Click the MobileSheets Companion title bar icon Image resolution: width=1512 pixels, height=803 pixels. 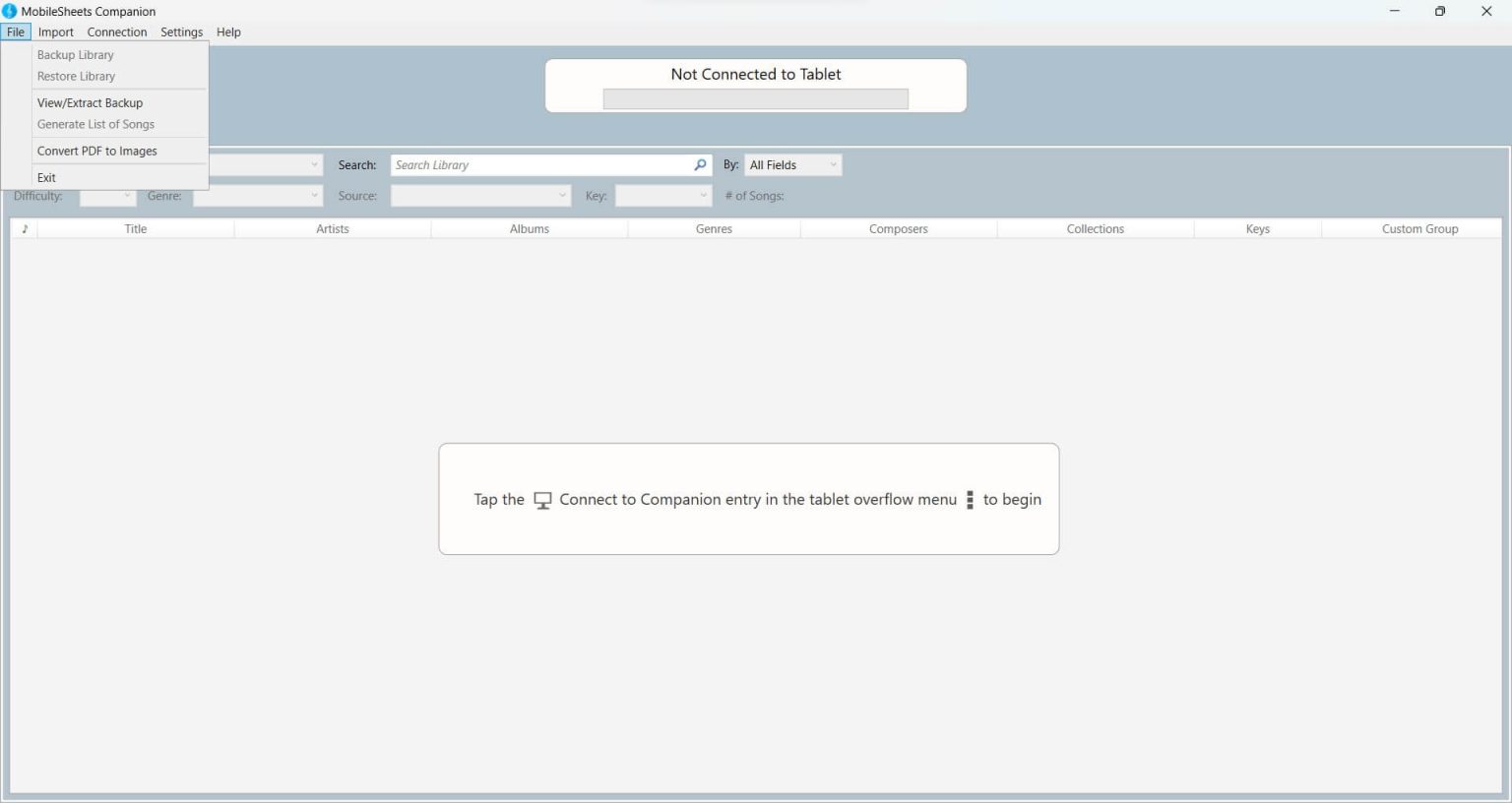10,11
